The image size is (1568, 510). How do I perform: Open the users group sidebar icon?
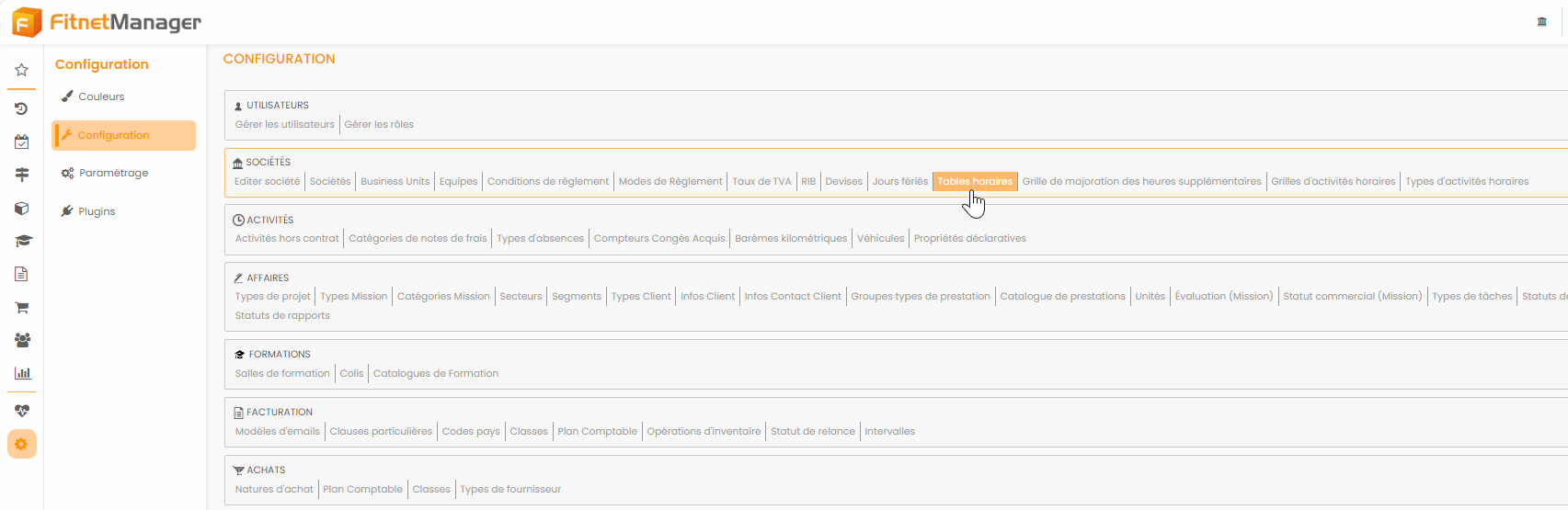22,340
